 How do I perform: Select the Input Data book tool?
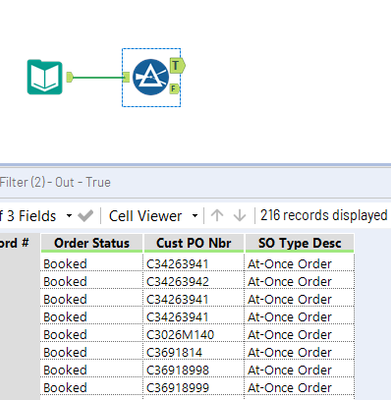(x=45, y=77)
